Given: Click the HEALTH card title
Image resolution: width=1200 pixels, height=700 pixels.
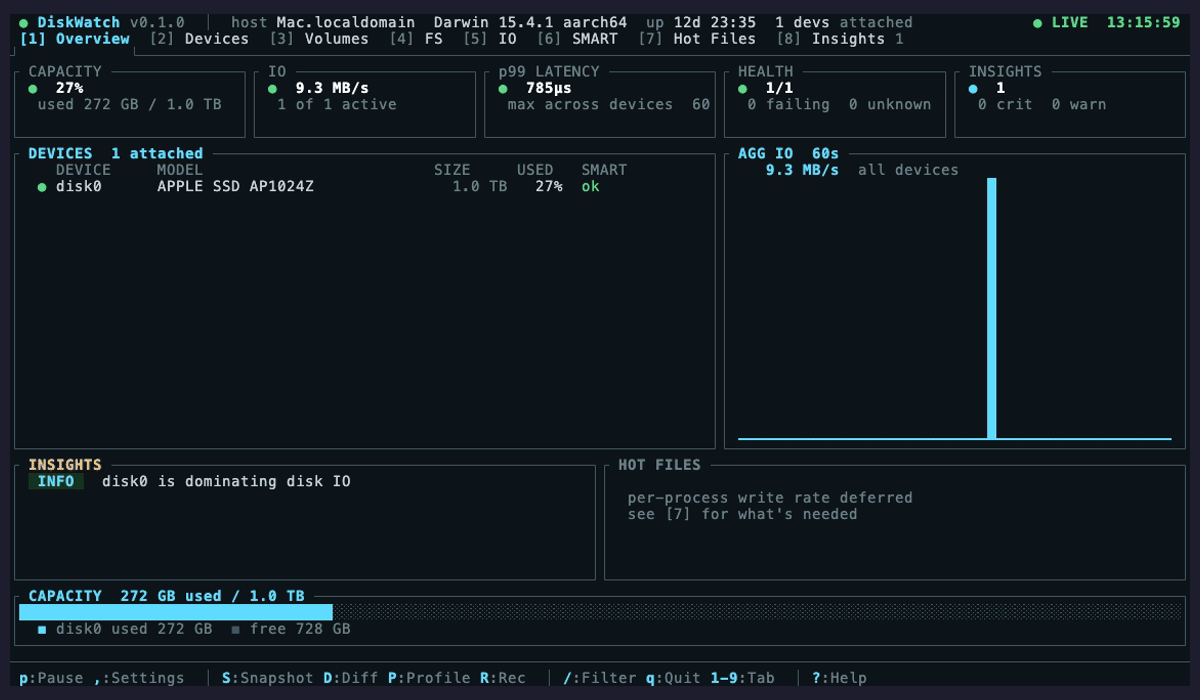Looking at the screenshot, I should [766, 72].
